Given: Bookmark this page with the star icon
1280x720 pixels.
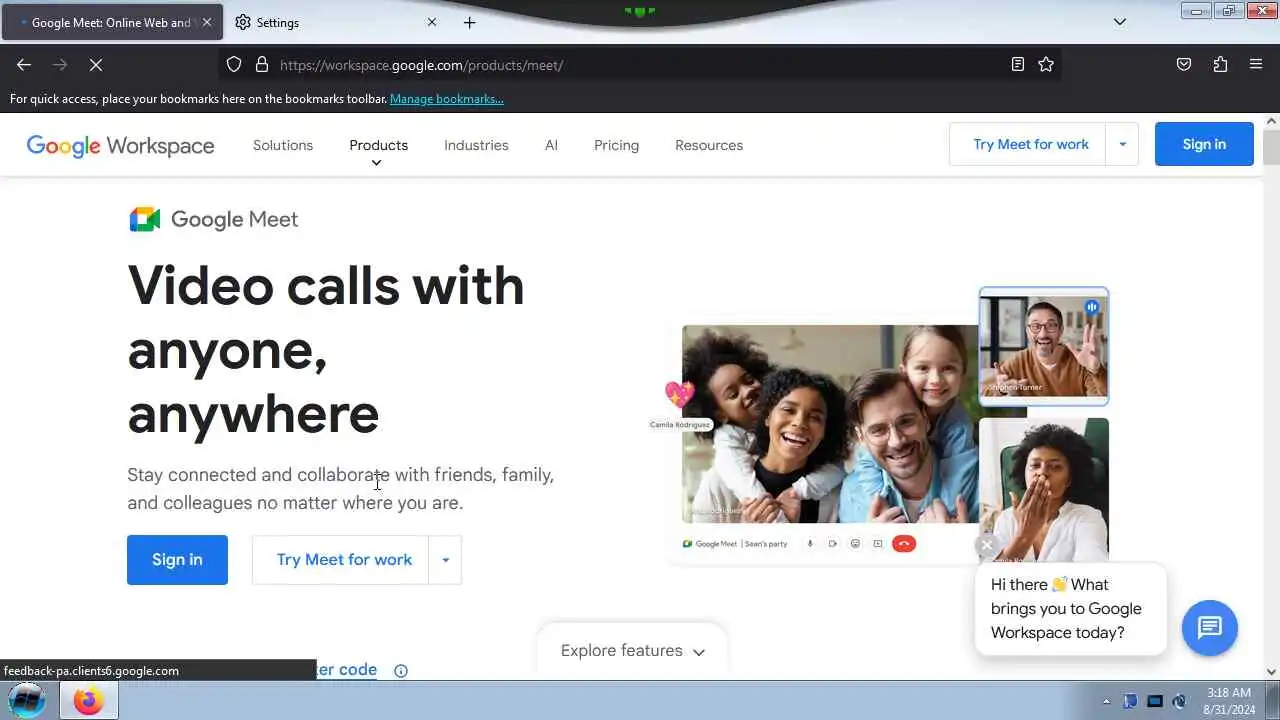Looking at the screenshot, I should click(1046, 64).
